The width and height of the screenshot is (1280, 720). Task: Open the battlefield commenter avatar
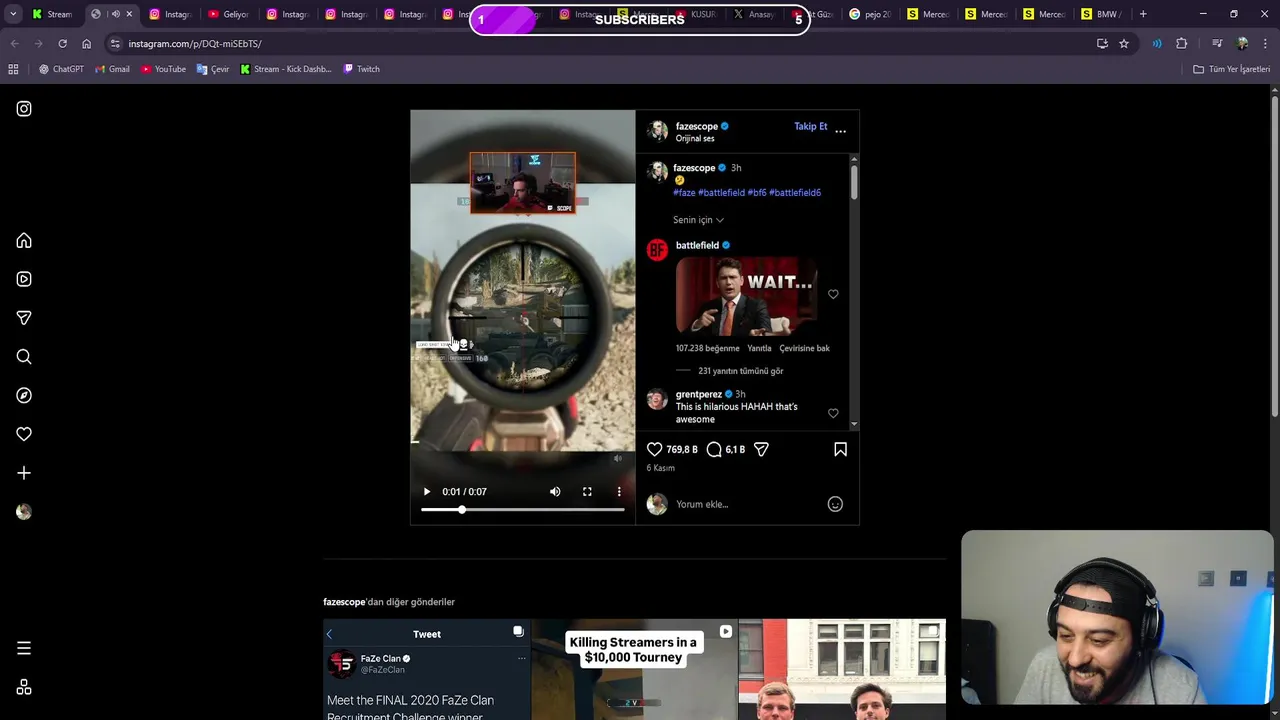click(x=657, y=250)
